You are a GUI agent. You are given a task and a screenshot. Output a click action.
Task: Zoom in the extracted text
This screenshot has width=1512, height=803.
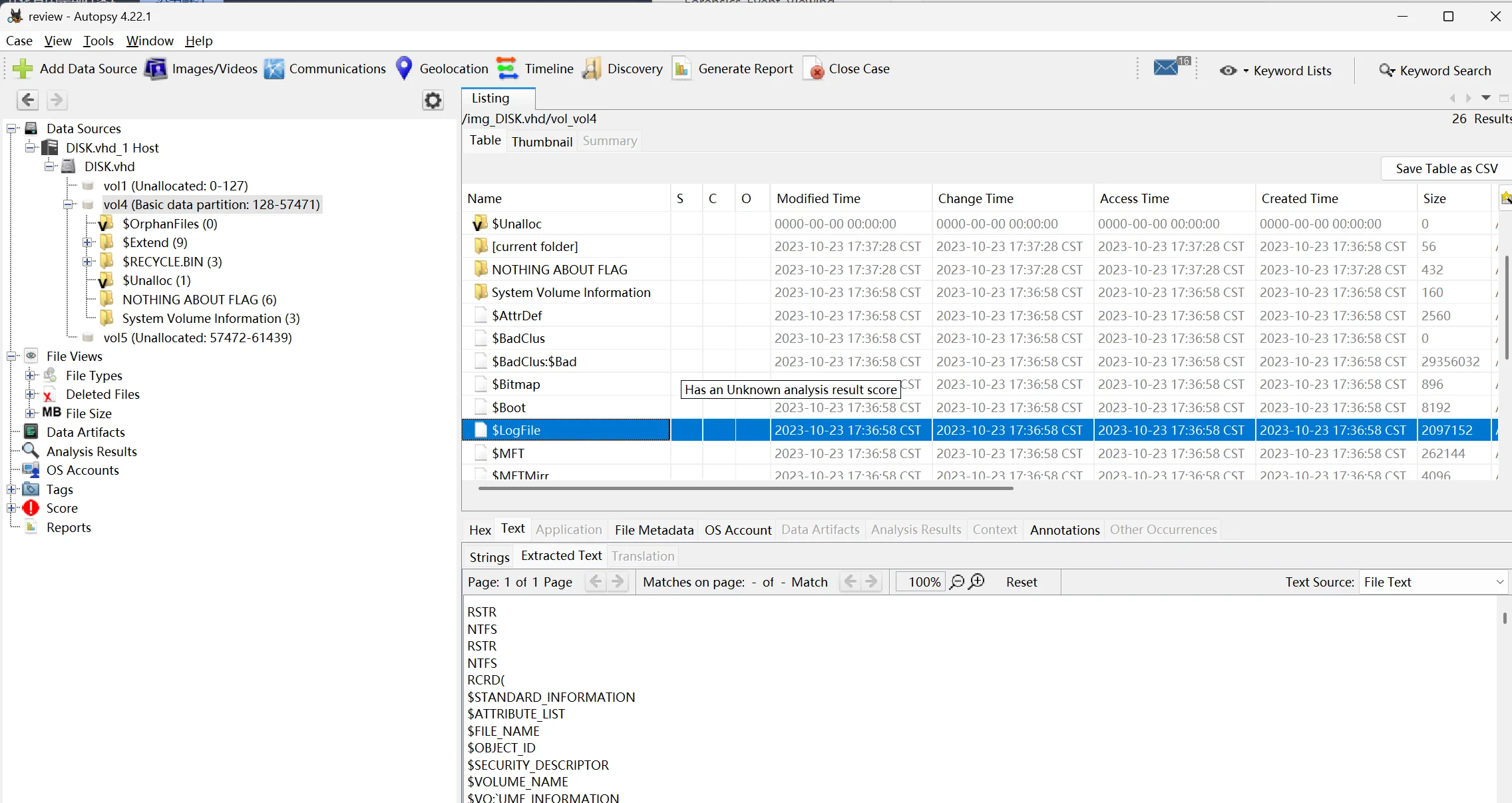977,581
